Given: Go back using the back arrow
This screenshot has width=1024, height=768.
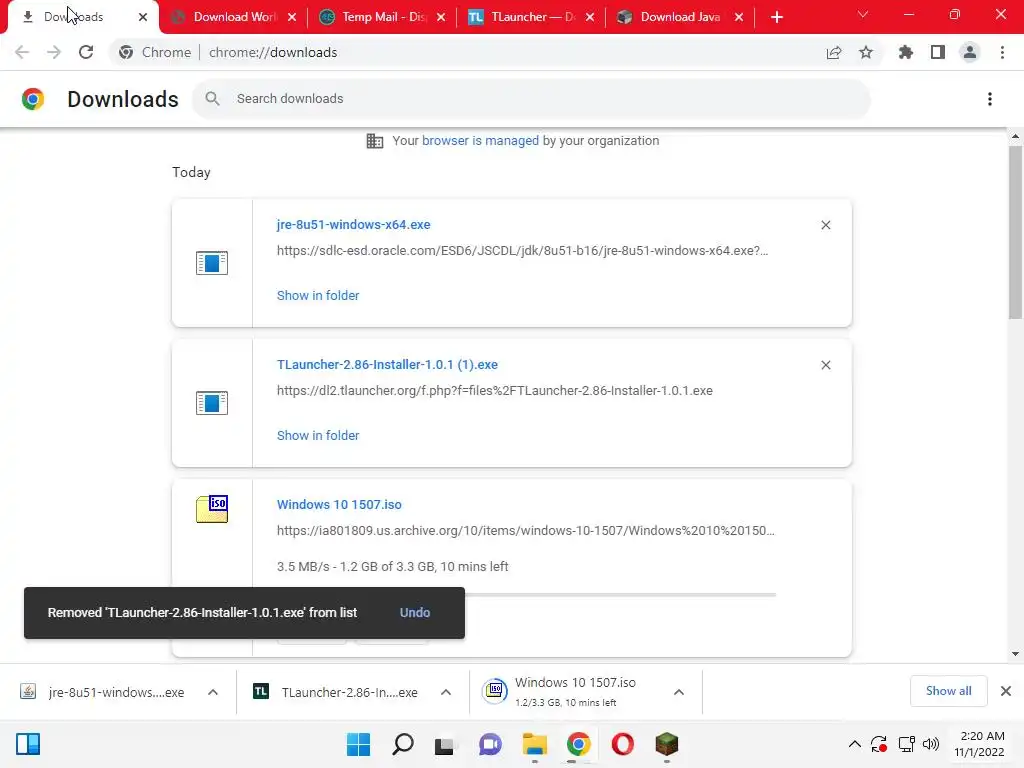Looking at the screenshot, I should [22, 52].
